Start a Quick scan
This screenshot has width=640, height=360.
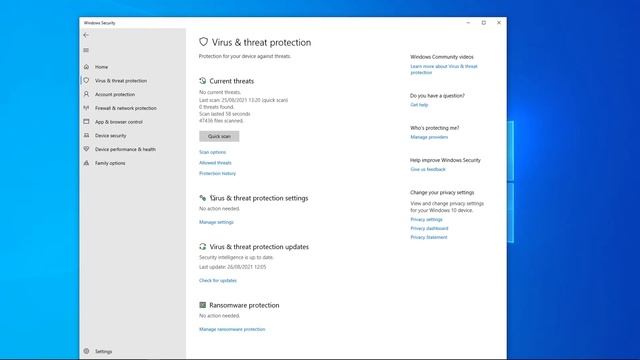pos(219,136)
